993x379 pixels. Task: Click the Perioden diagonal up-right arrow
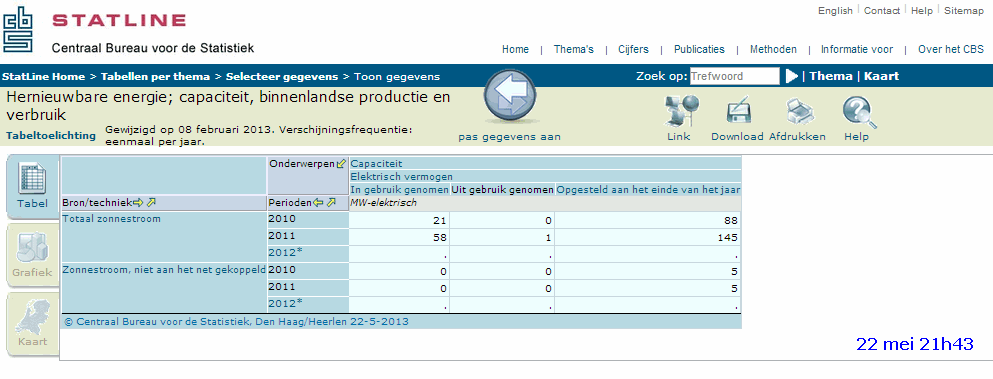[331, 203]
